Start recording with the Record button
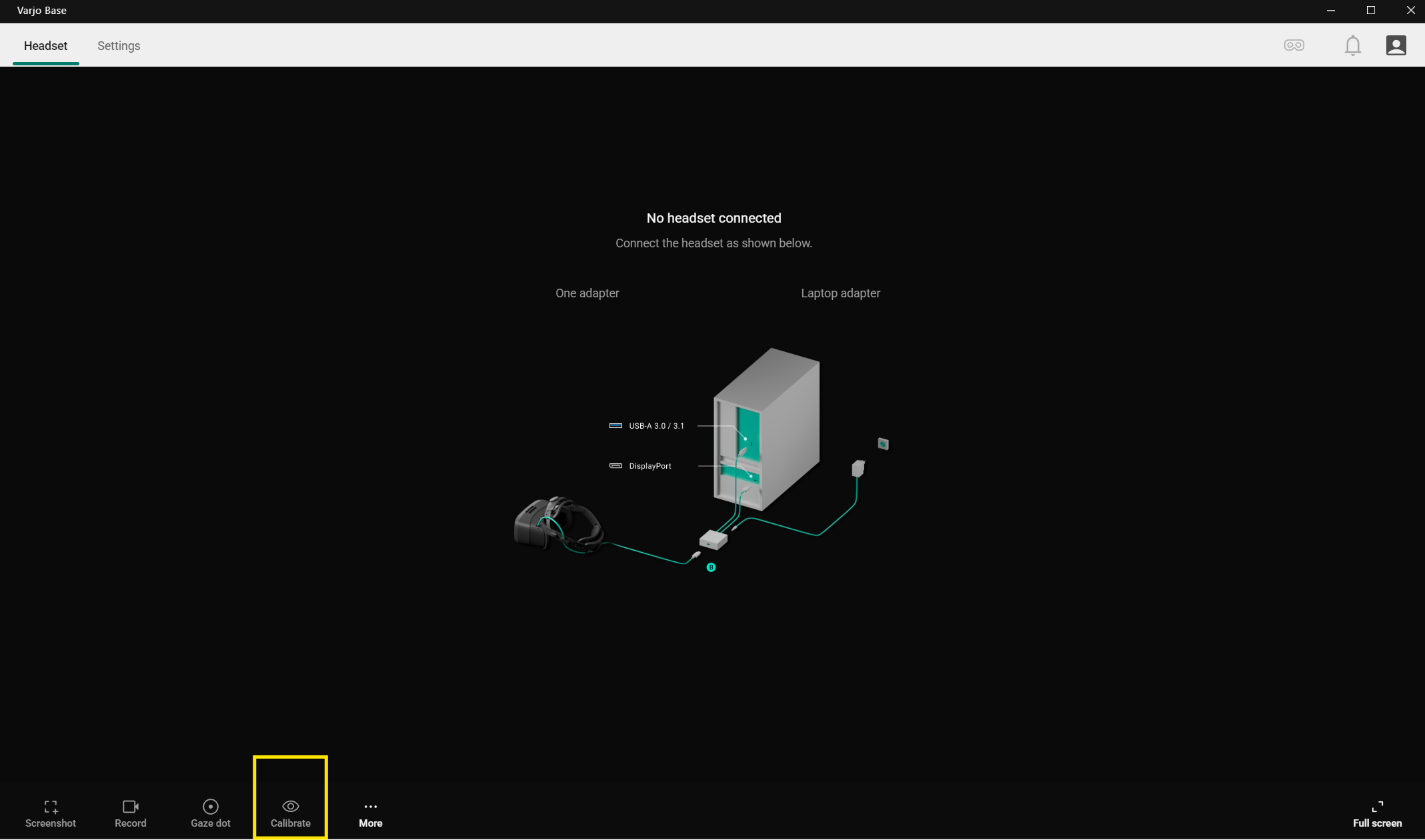 click(x=131, y=814)
